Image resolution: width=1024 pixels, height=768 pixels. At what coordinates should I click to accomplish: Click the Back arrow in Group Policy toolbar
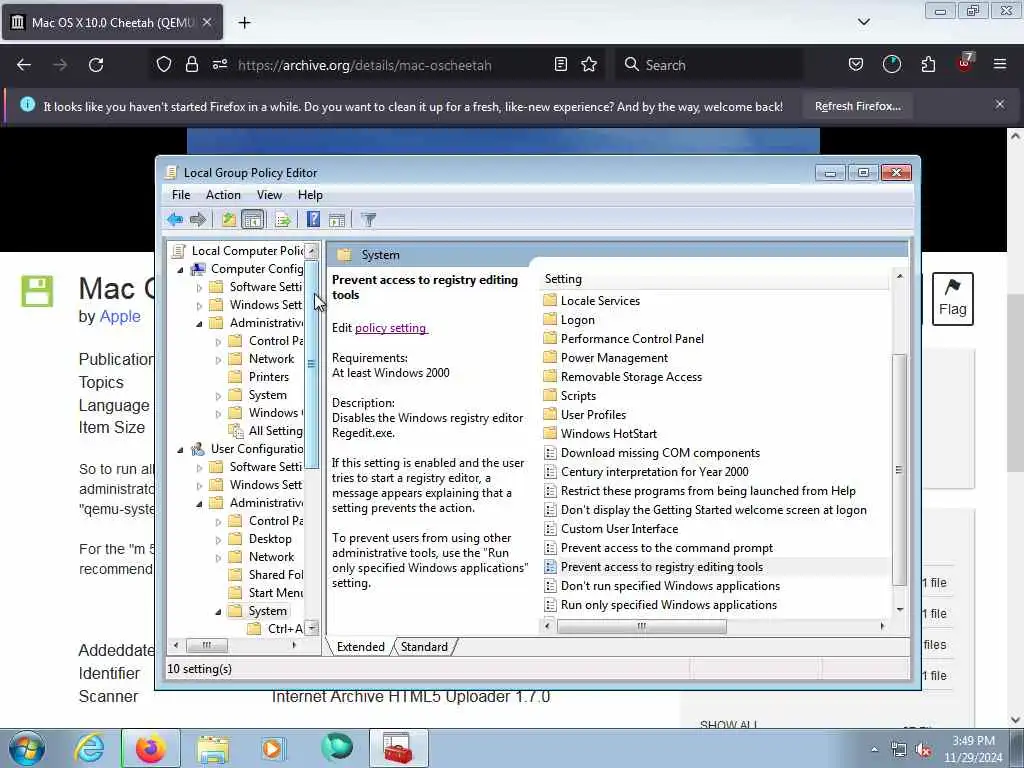tap(175, 219)
